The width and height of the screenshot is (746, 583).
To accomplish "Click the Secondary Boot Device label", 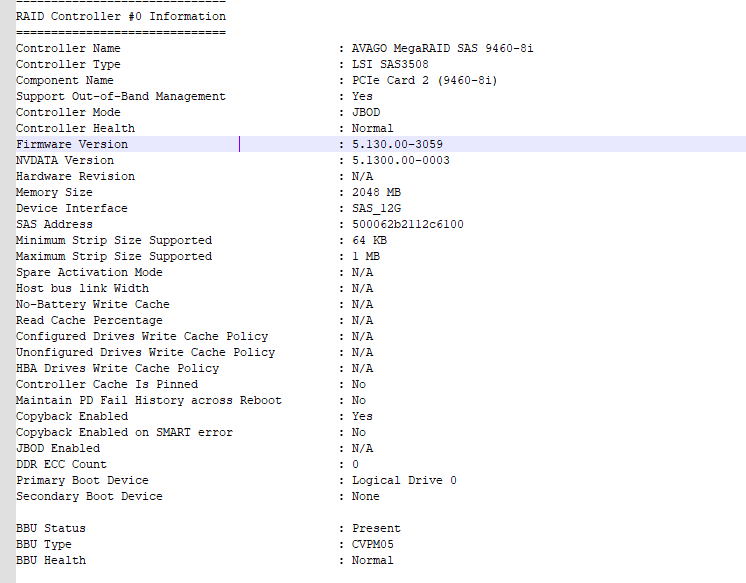I will click(x=89, y=496).
